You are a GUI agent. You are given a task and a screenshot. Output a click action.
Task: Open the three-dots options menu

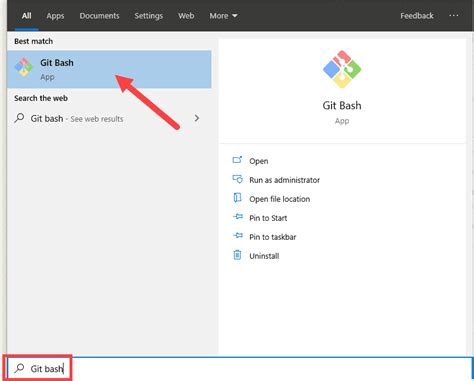point(454,16)
